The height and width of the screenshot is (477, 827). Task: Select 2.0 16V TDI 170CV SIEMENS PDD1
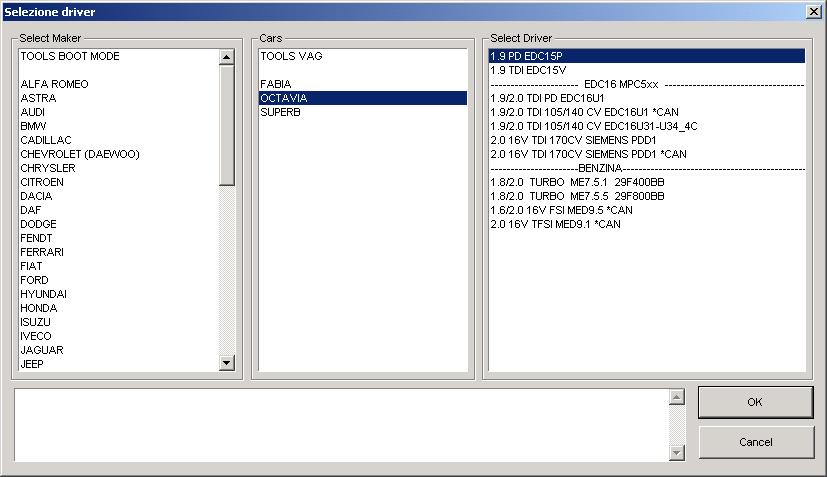click(647, 140)
